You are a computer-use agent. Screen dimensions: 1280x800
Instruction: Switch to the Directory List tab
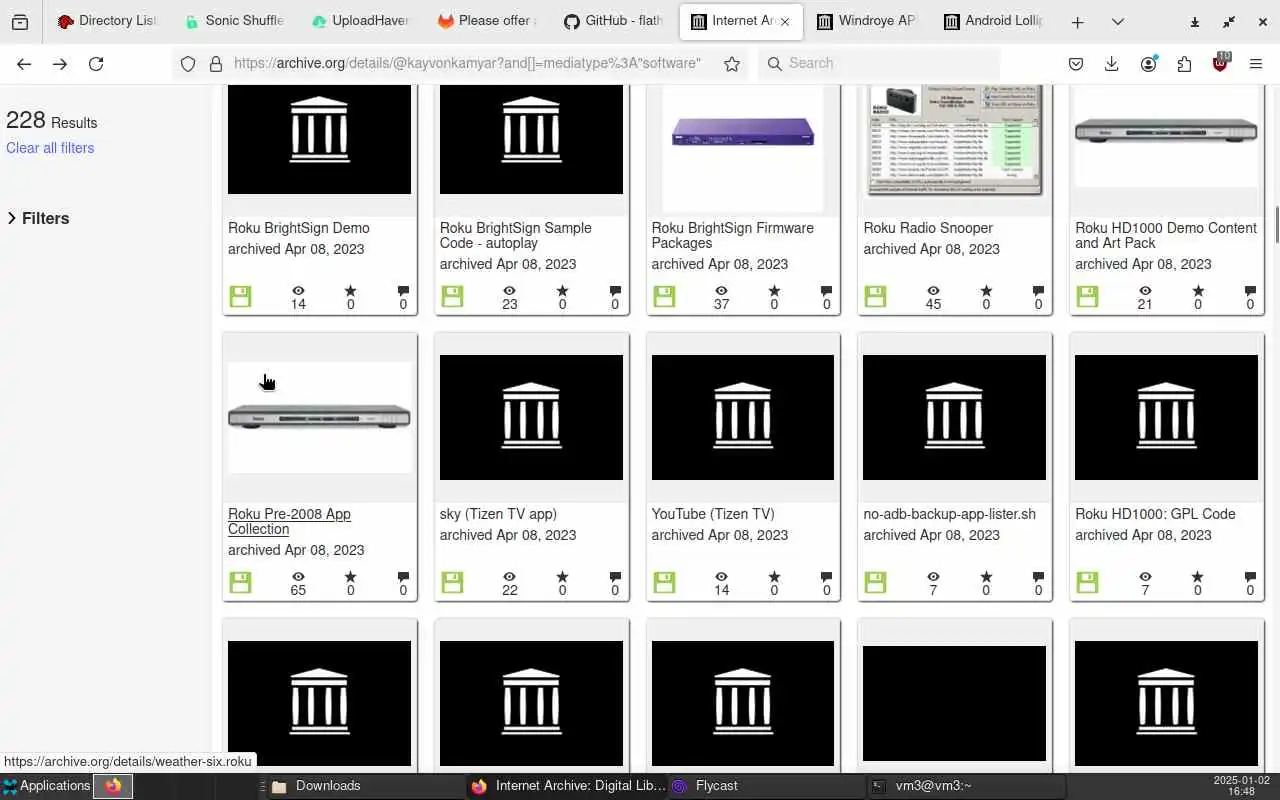click(107, 21)
